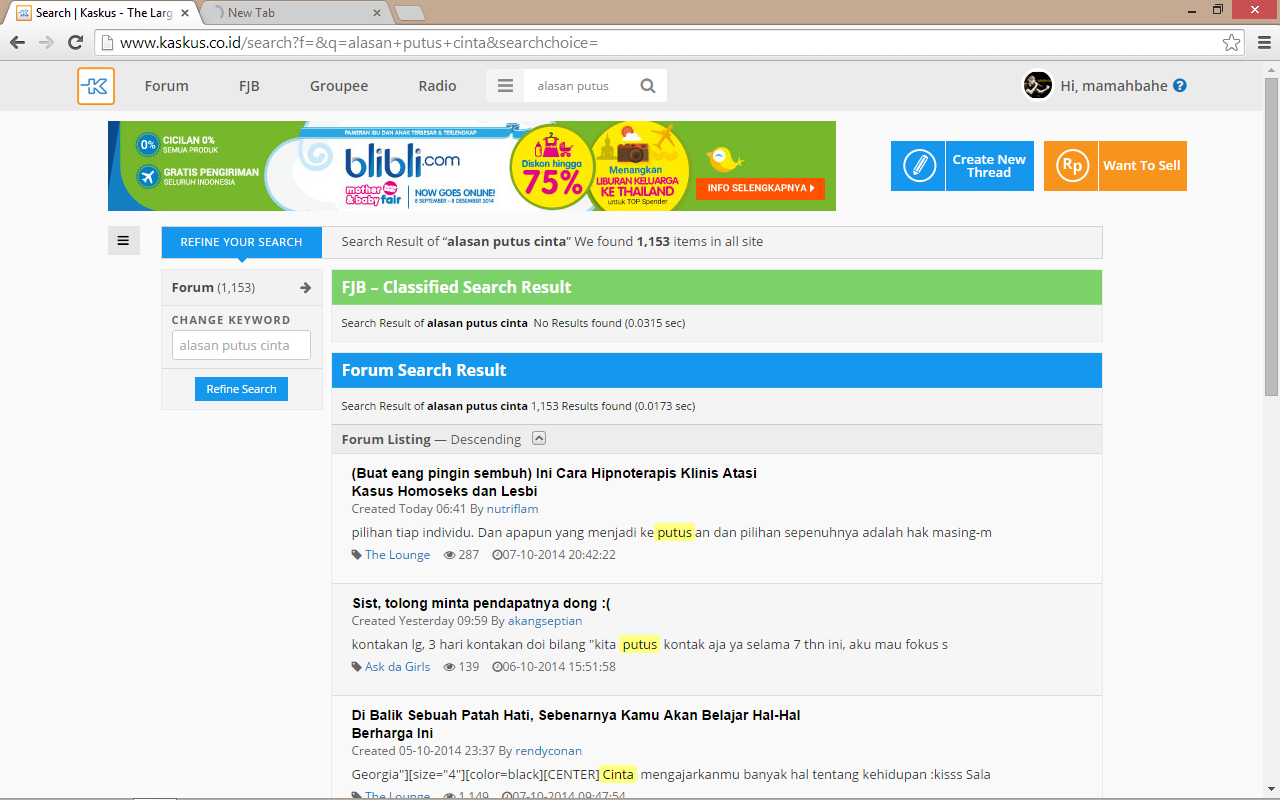Open thread about Hipnoterapis Klinis
The image size is (1280, 800).
point(554,482)
